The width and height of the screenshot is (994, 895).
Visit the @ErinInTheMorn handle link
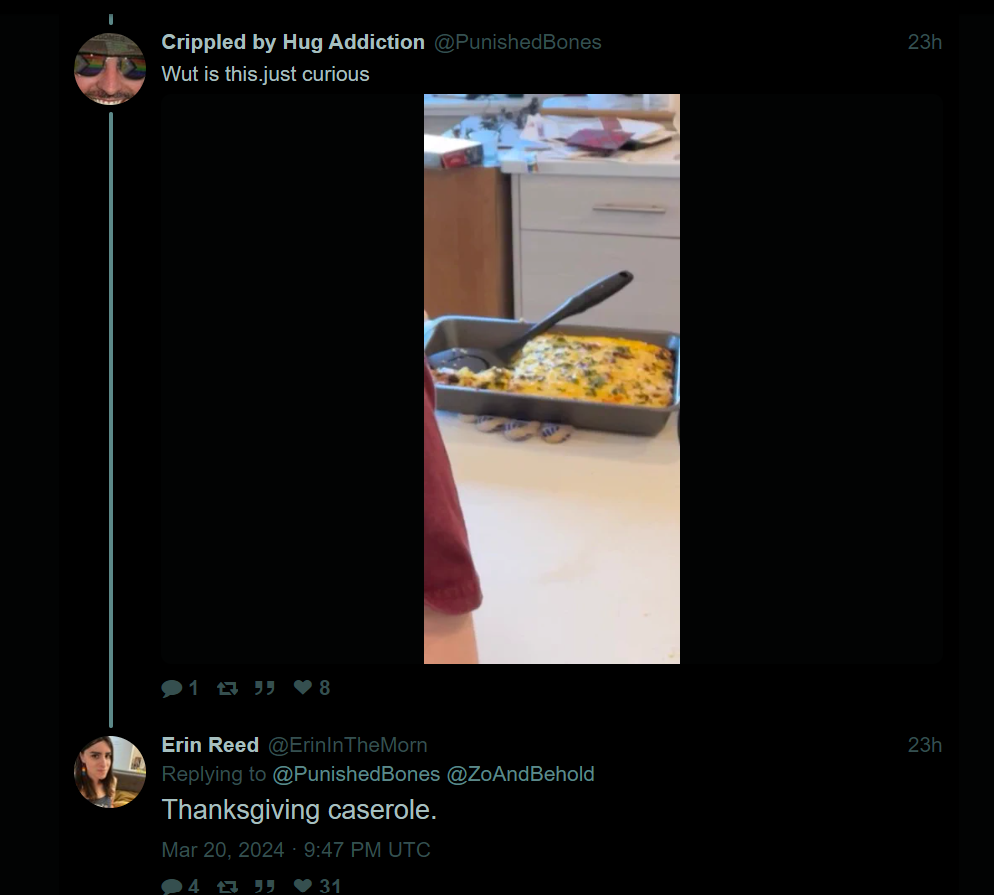click(x=347, y=745)
